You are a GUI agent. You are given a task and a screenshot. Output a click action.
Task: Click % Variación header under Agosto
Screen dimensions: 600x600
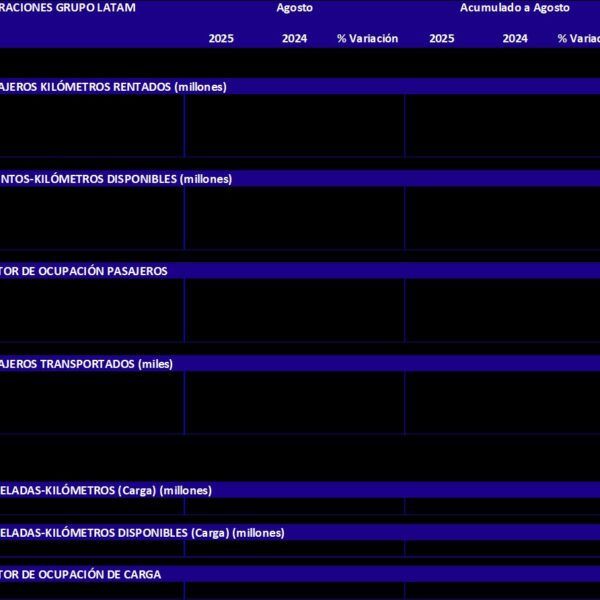tap(367, 39)
